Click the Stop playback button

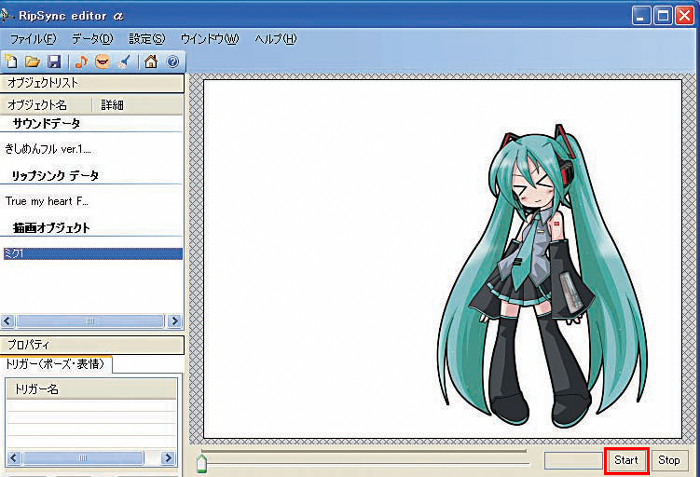[669, 460]
